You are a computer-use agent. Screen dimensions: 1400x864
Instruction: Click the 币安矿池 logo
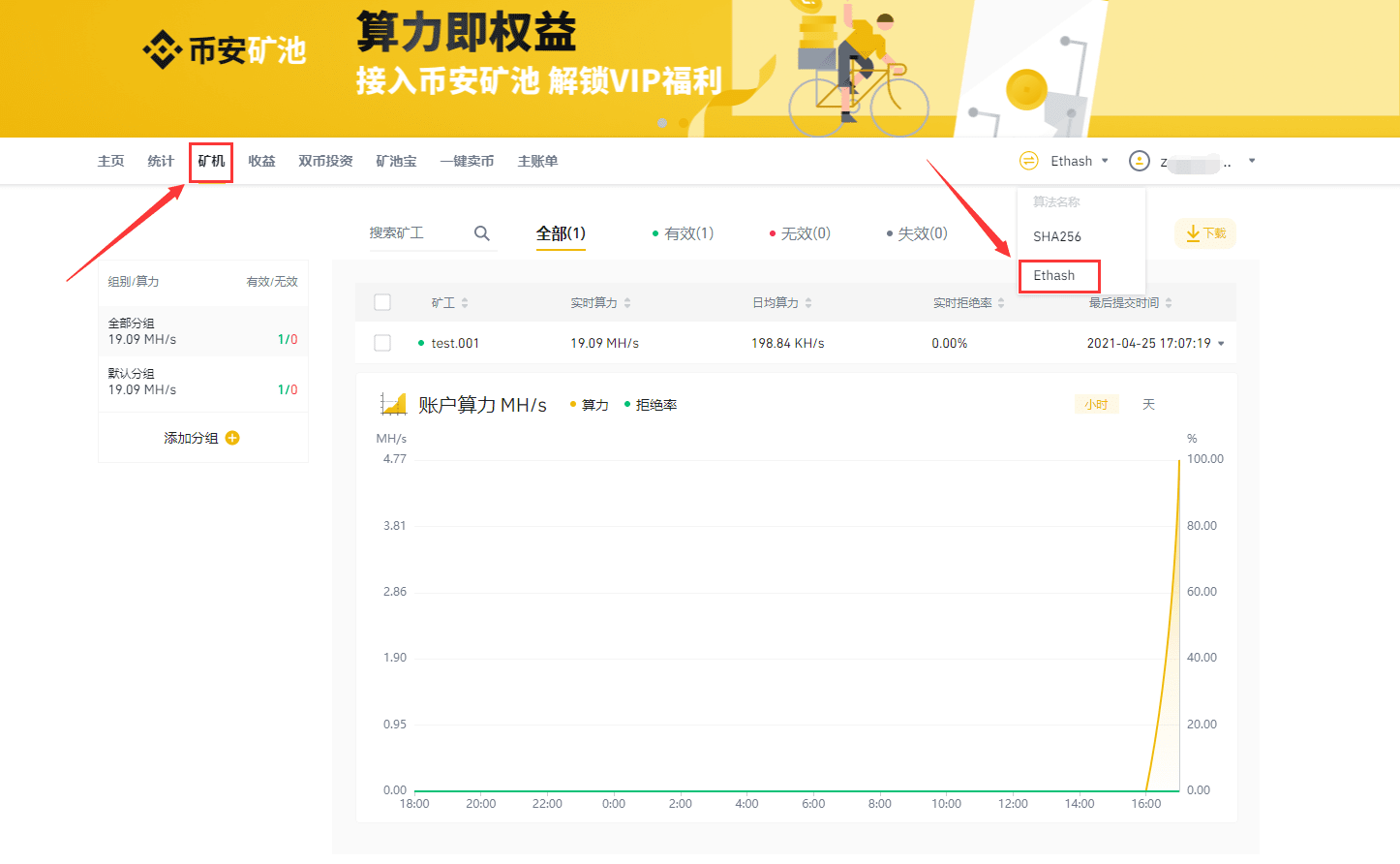pos(225,50)
